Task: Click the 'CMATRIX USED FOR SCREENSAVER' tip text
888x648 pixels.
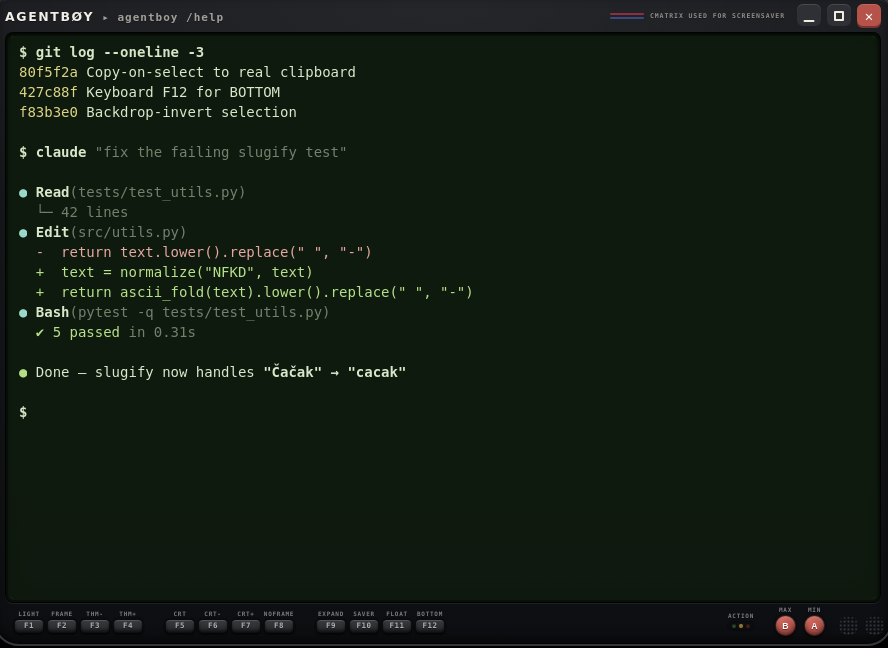Action: (x=717, y=16)
